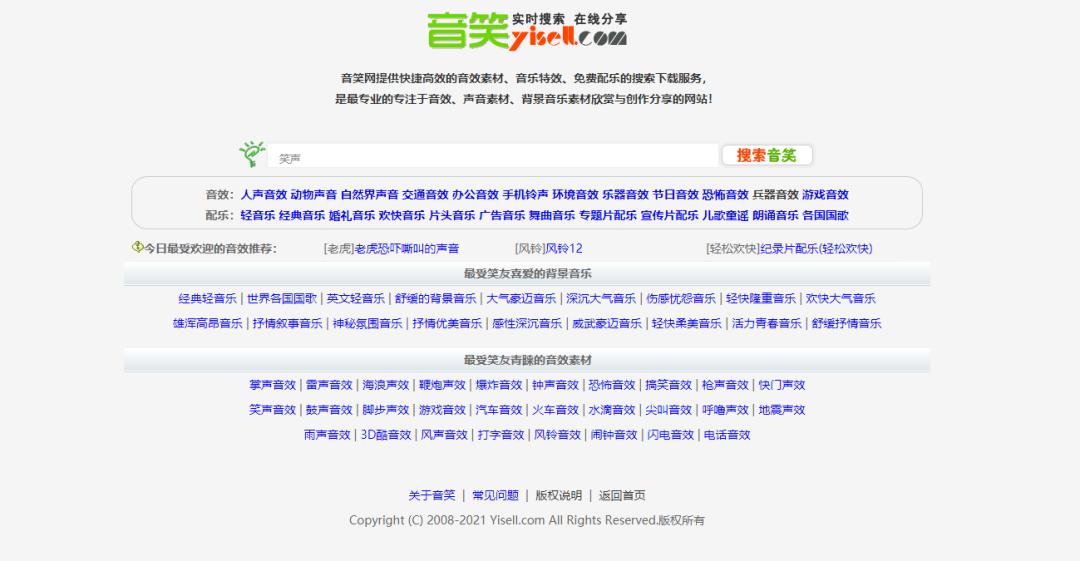Image resolution: width=1080 pixels, height=561 pixels.
Task: Select the 经典音乐 music category
Action: (302, 215)
